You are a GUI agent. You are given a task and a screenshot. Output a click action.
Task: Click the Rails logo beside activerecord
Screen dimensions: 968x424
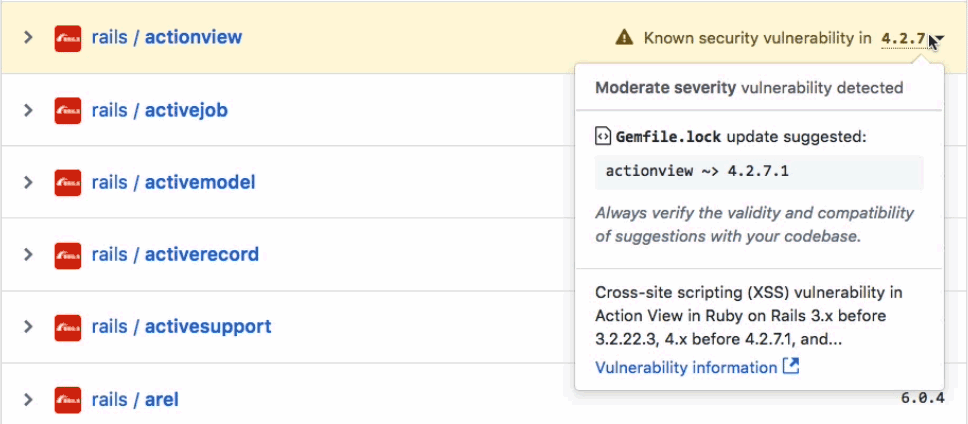click(68, 255)
